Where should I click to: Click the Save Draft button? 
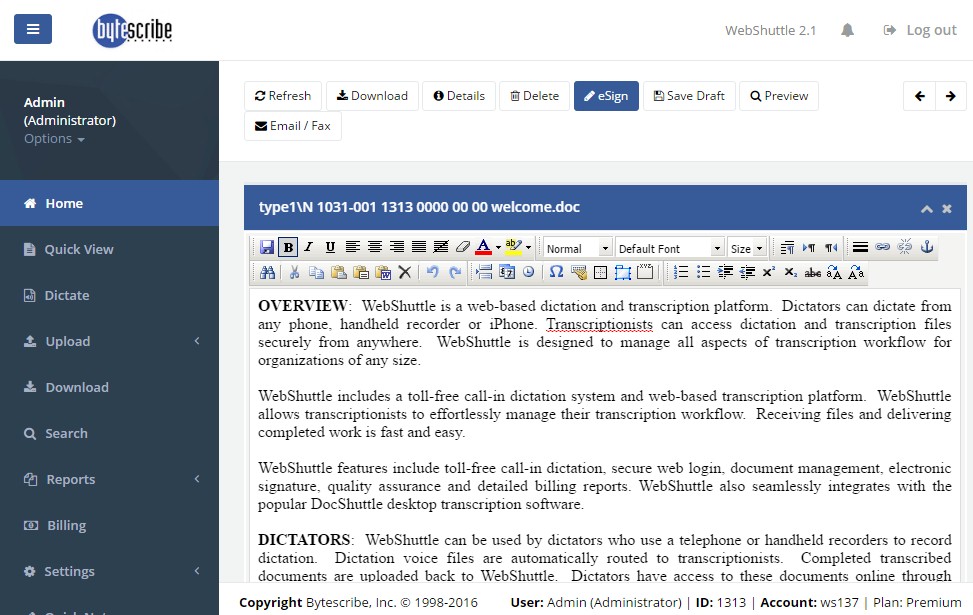point(689,96)
